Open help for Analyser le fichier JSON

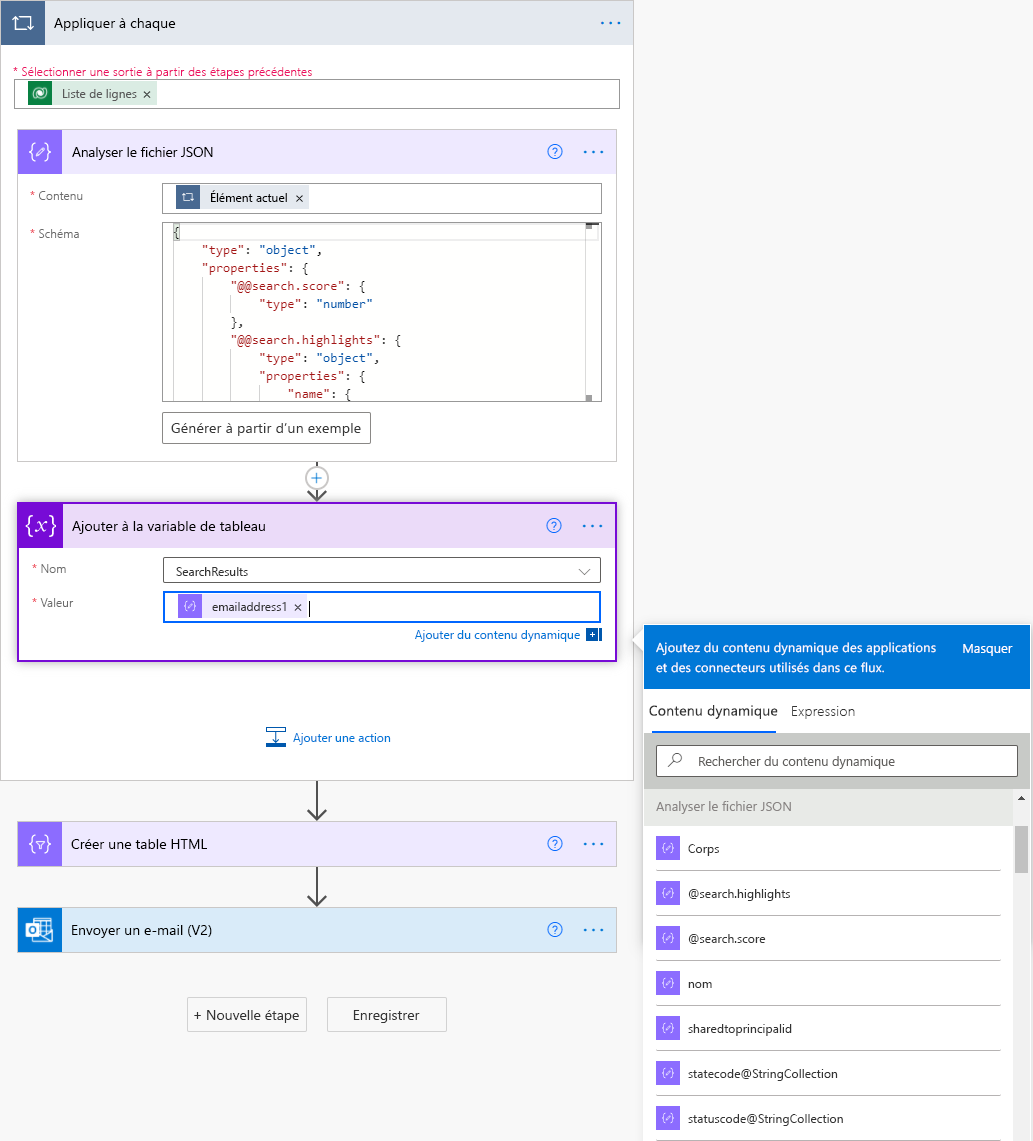pyautogui.click(x=554, y=151)
